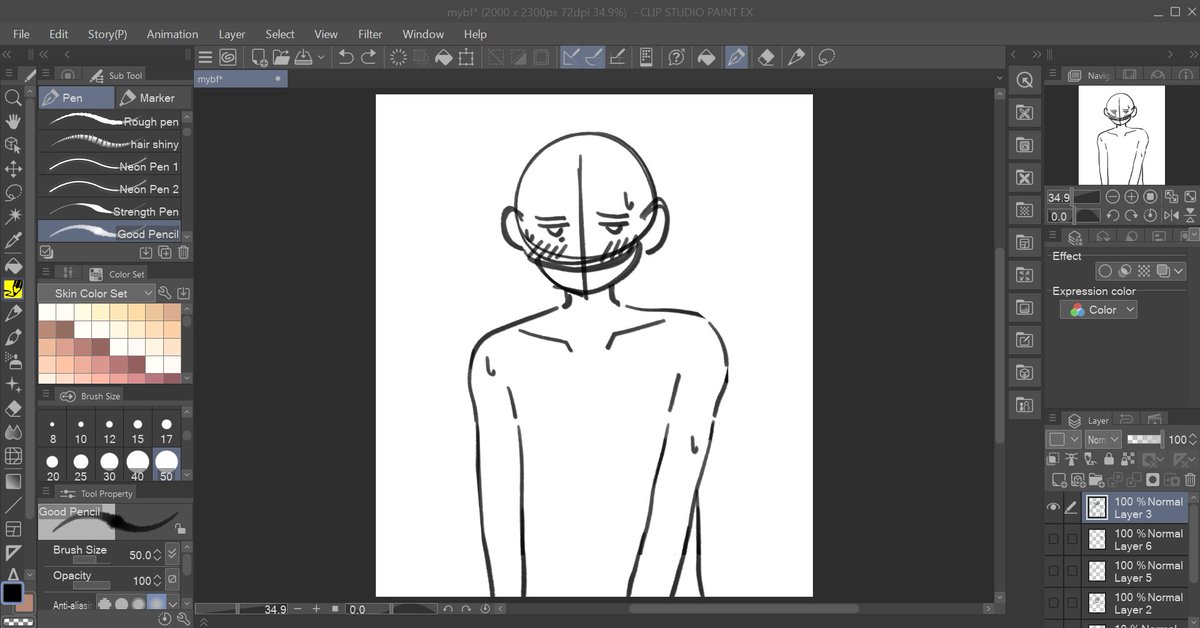Select the Lasso selection tool
This screenshot has height=628, width=1200.
14,192
